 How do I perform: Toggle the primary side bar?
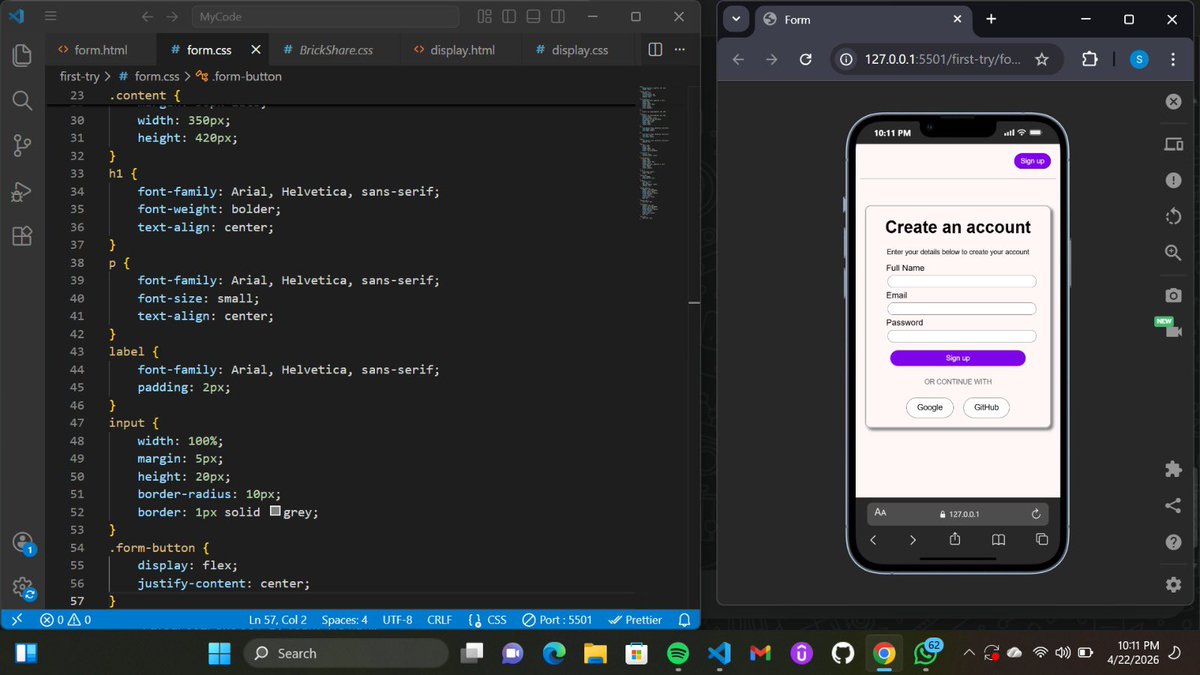pos(509,17)
